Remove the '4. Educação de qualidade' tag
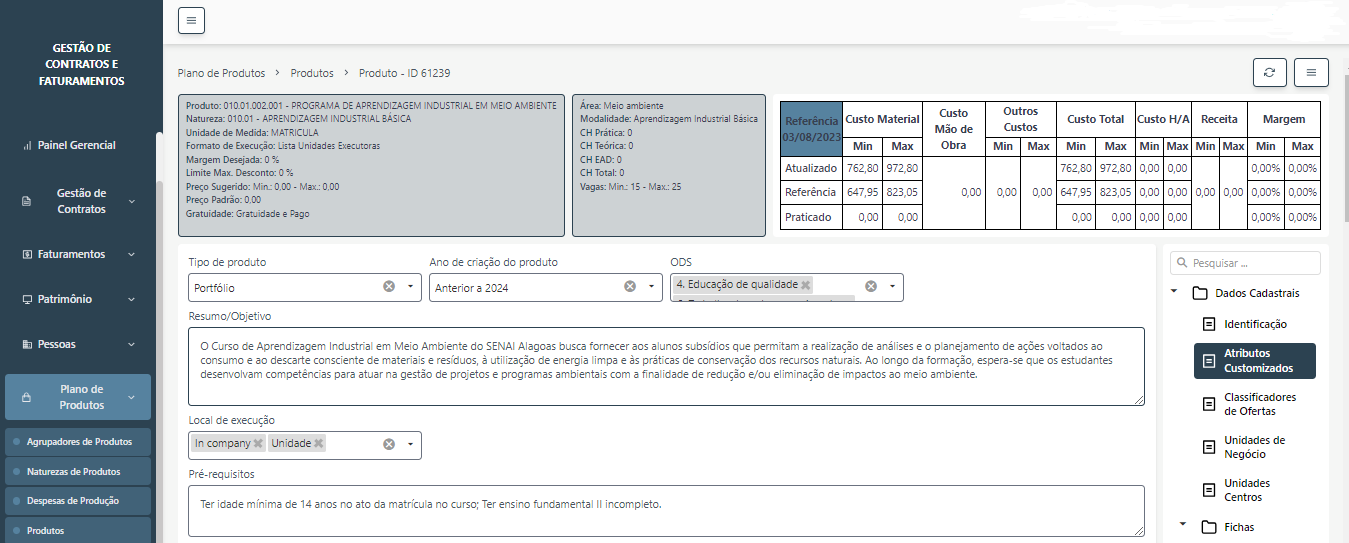Image resolution: width=1349 pixels, height=543 pixels. click(x=806, y=285)
